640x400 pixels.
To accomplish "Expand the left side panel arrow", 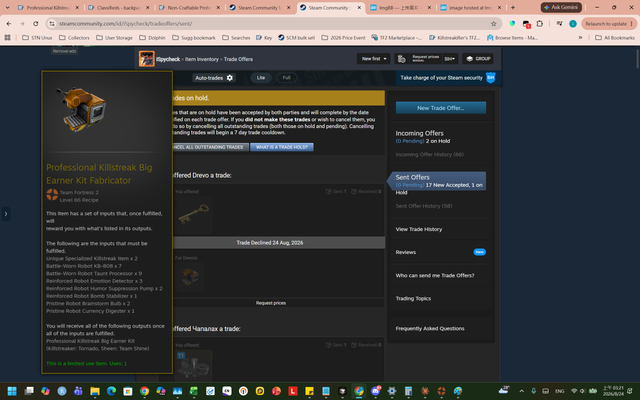I will click(x=6, y=214).
